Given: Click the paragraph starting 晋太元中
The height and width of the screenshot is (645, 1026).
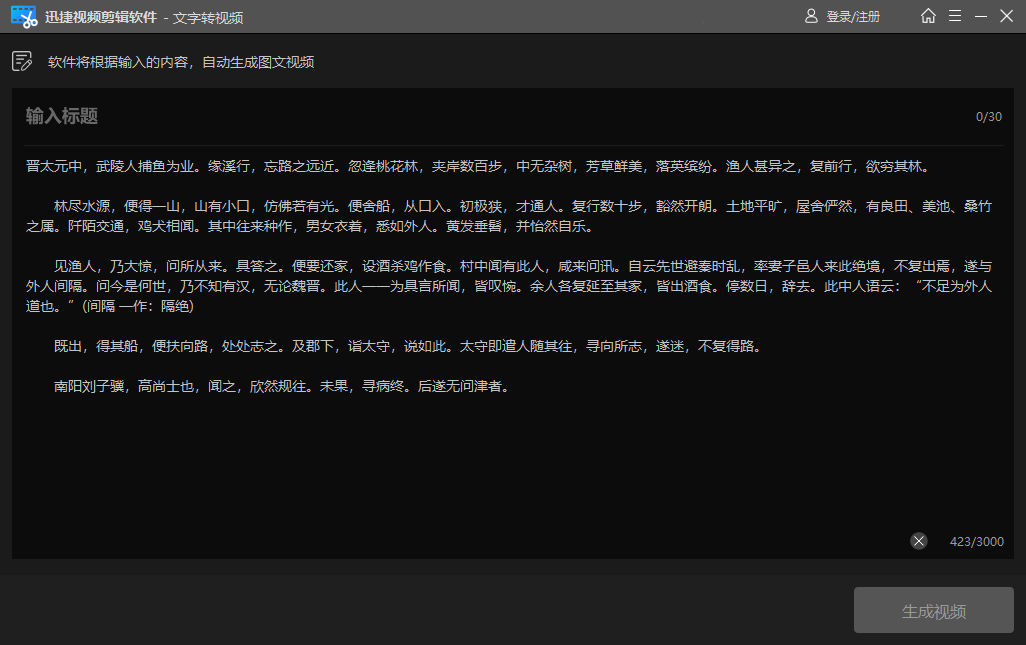Looking at the screenshot, I should point(478,167).
